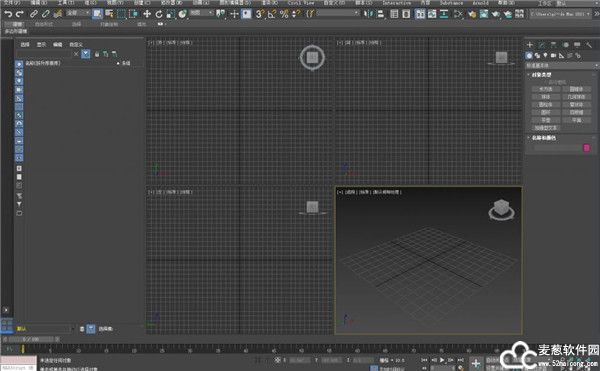Click the Undo arrow in the main toolbar
Image resolution: width=600 pixels, height=371 pixels.
pos(8,14)
